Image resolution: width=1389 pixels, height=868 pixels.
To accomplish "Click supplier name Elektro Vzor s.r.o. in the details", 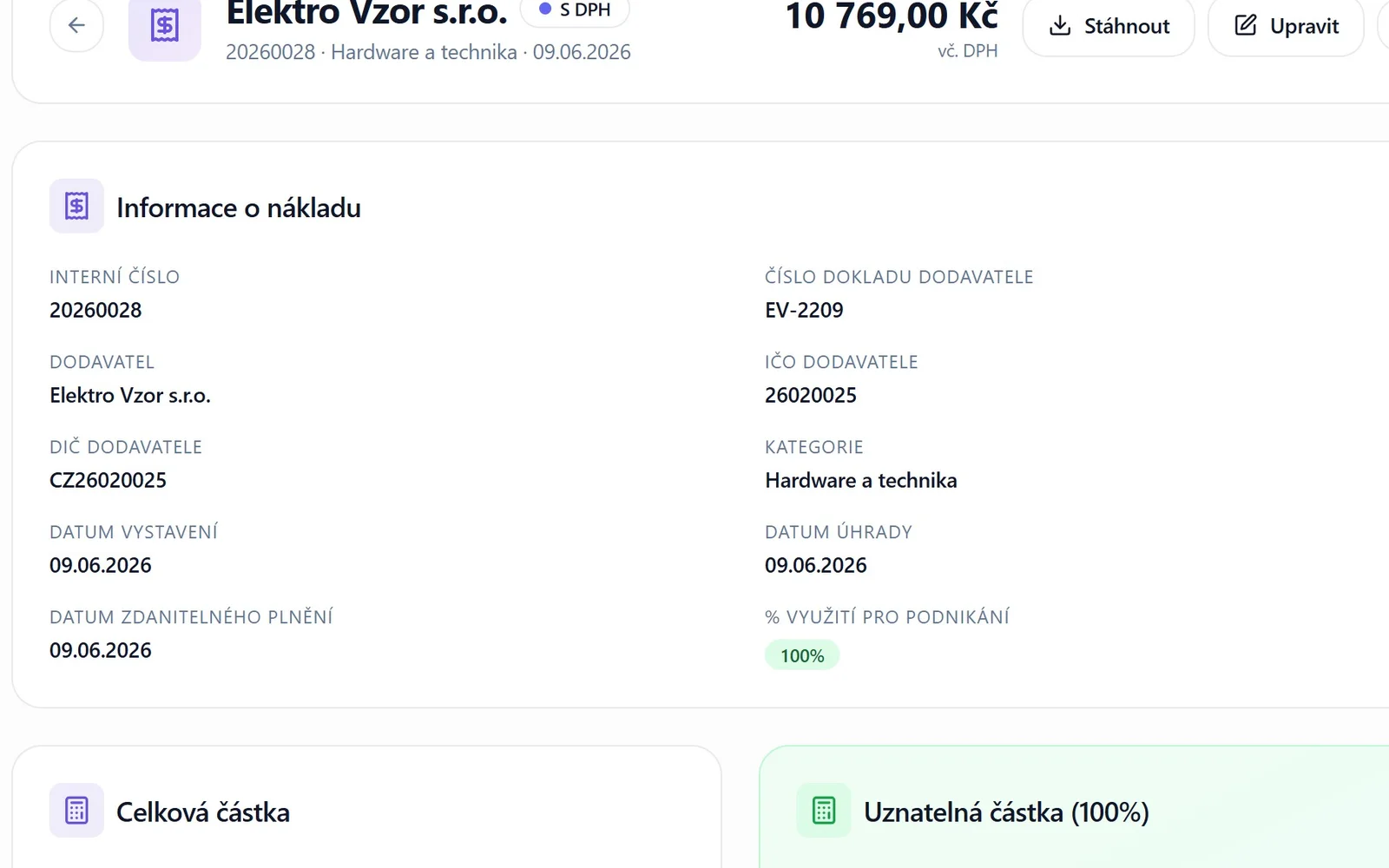I will [x=130, y=395].
